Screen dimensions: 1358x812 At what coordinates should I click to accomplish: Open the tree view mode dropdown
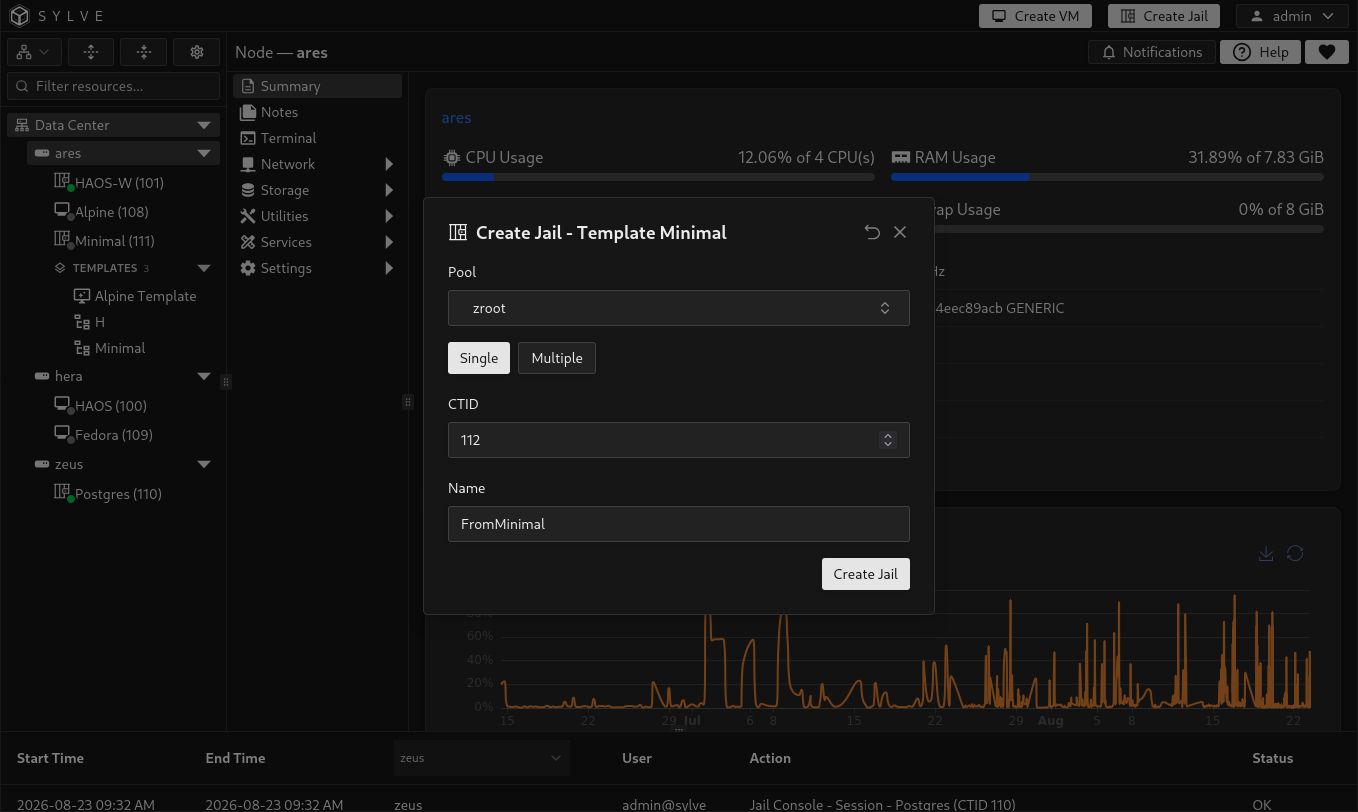[x=35, y=52]
